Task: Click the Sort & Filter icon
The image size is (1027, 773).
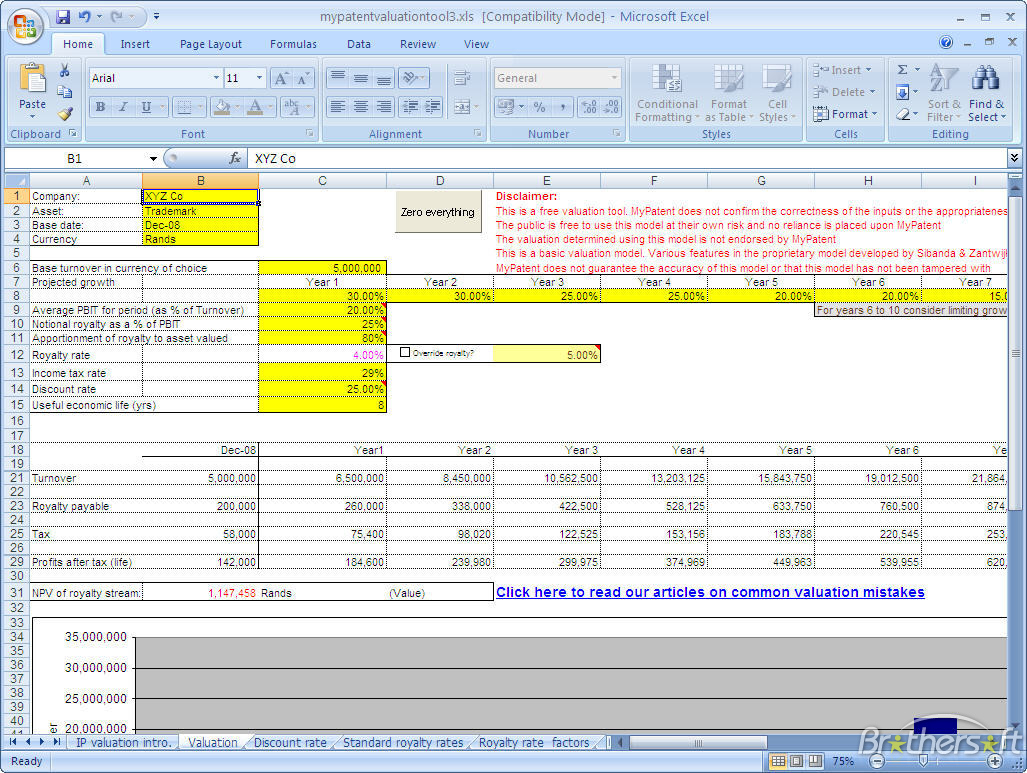Action: point(943,90)
